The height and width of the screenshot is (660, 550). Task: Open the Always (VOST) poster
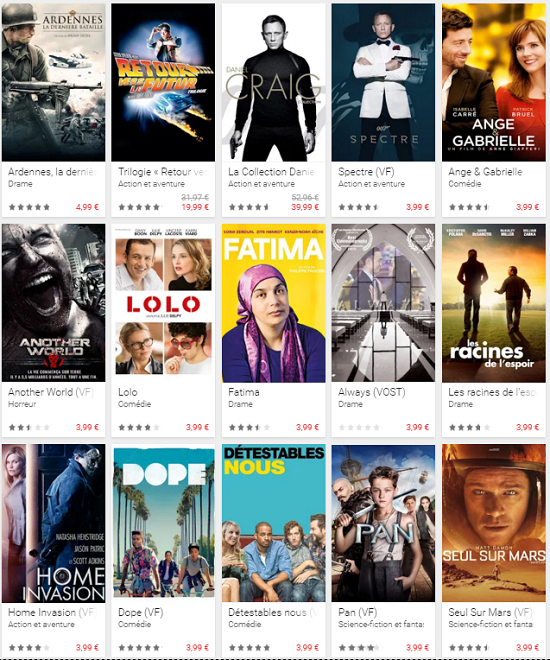click(383, 303)
